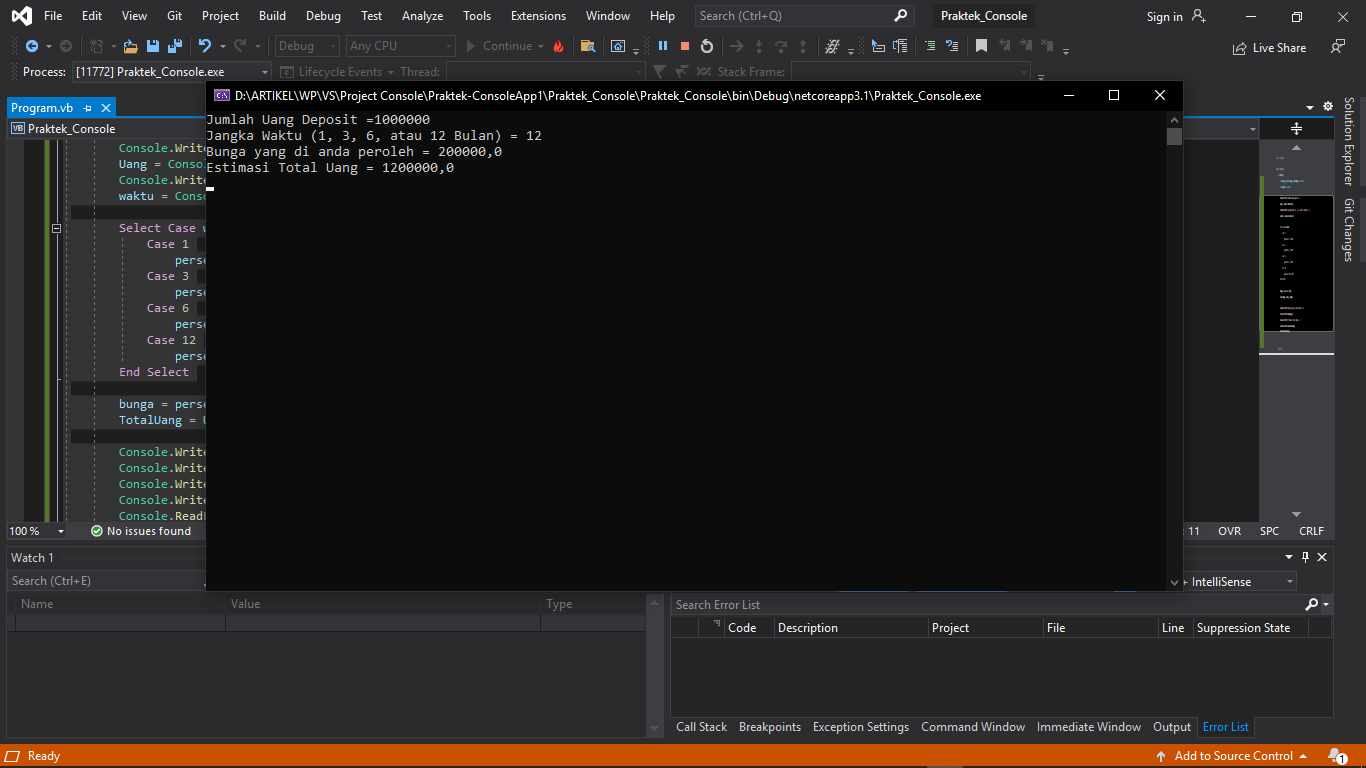This screenshot has width=1366, height=768.
Task: Click the split editor icon above the scrollbar
Action: pyautogui.click(x=1296, y=128)
